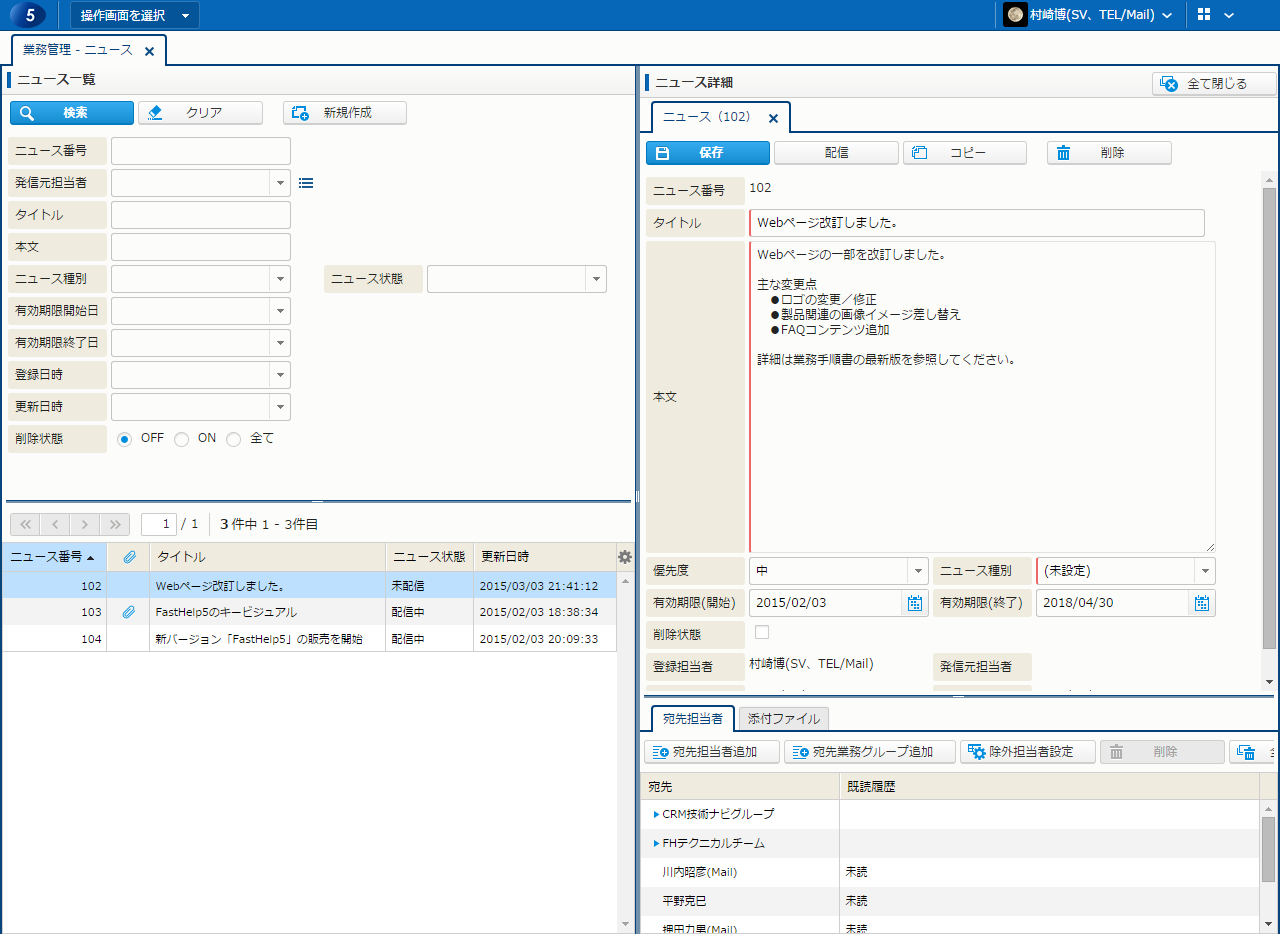Click the 保存 button
This screenshot has height=934, width=1280.
tap(708, 153)
